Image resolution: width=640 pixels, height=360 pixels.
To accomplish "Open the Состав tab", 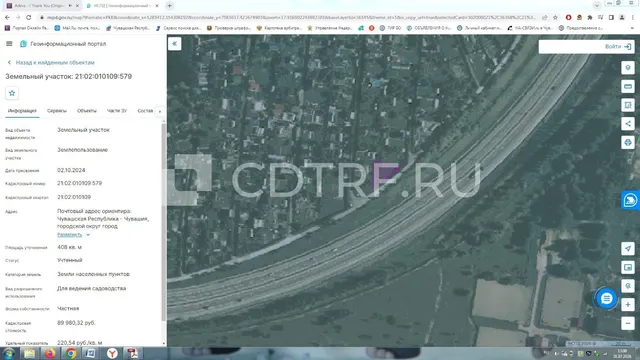I will [x=145, y=111].
